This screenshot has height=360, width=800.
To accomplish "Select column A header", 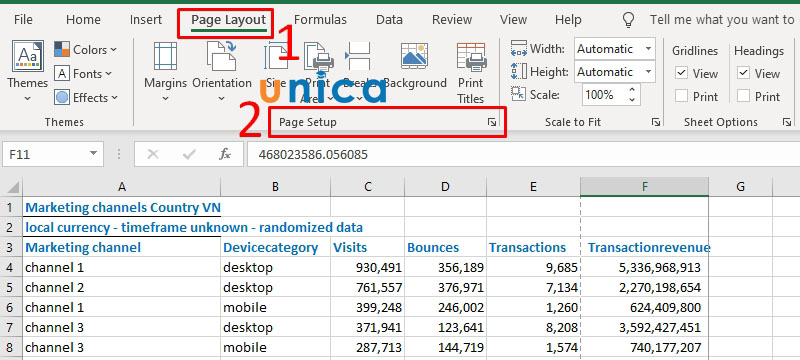I will click(x=121, y=187).
